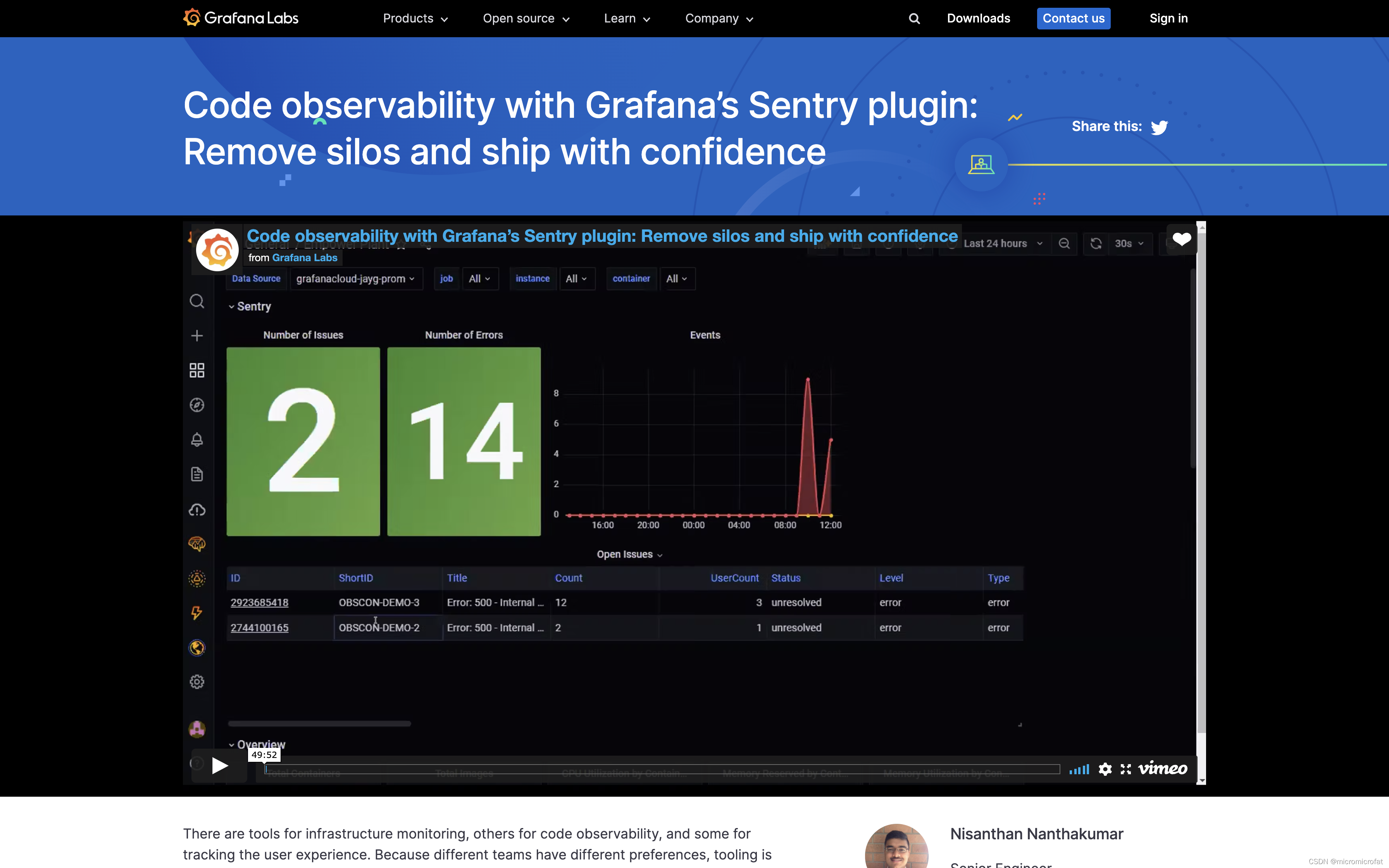This screenshot has height=868, width=1389.
Task: Click the Grafana Labs home logo
Action: tap(241, 18)
